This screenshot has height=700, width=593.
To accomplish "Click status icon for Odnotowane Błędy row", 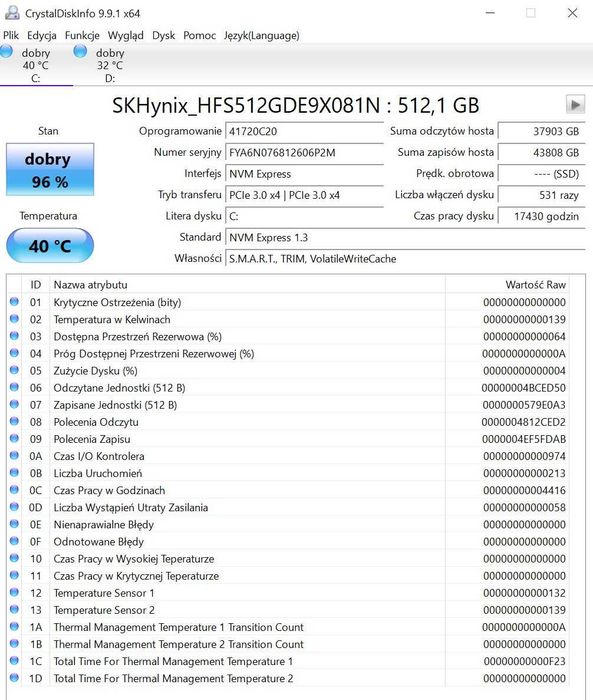I will click(x=14, y=541).
